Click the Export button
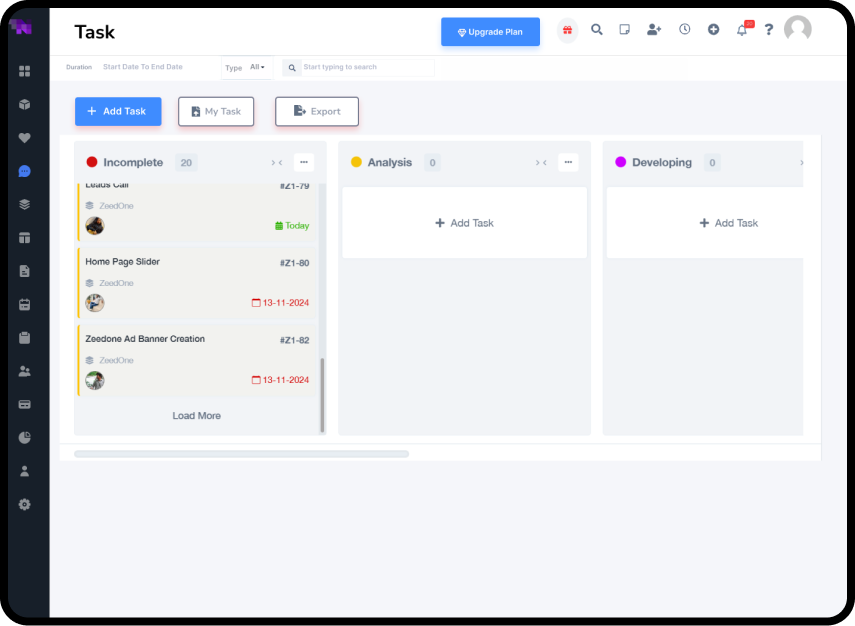The height and width of the screenshot is (626, 855). (317, 111)
